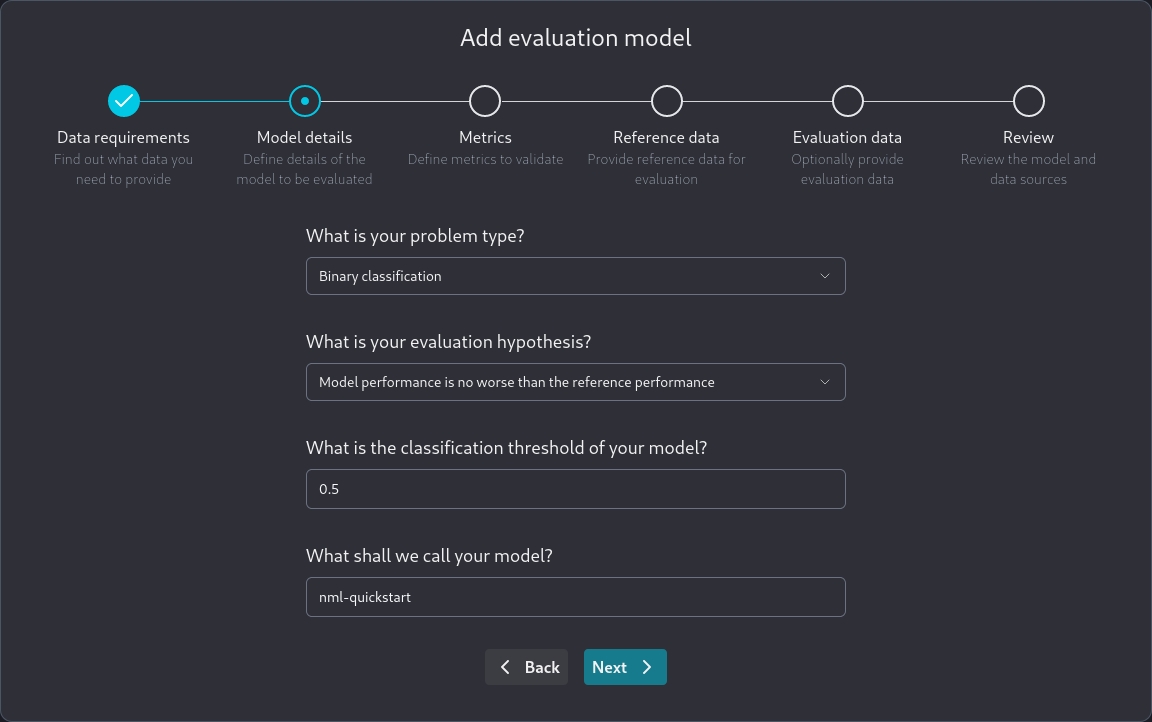Click the Binary classification dropdown arrow

825,276
